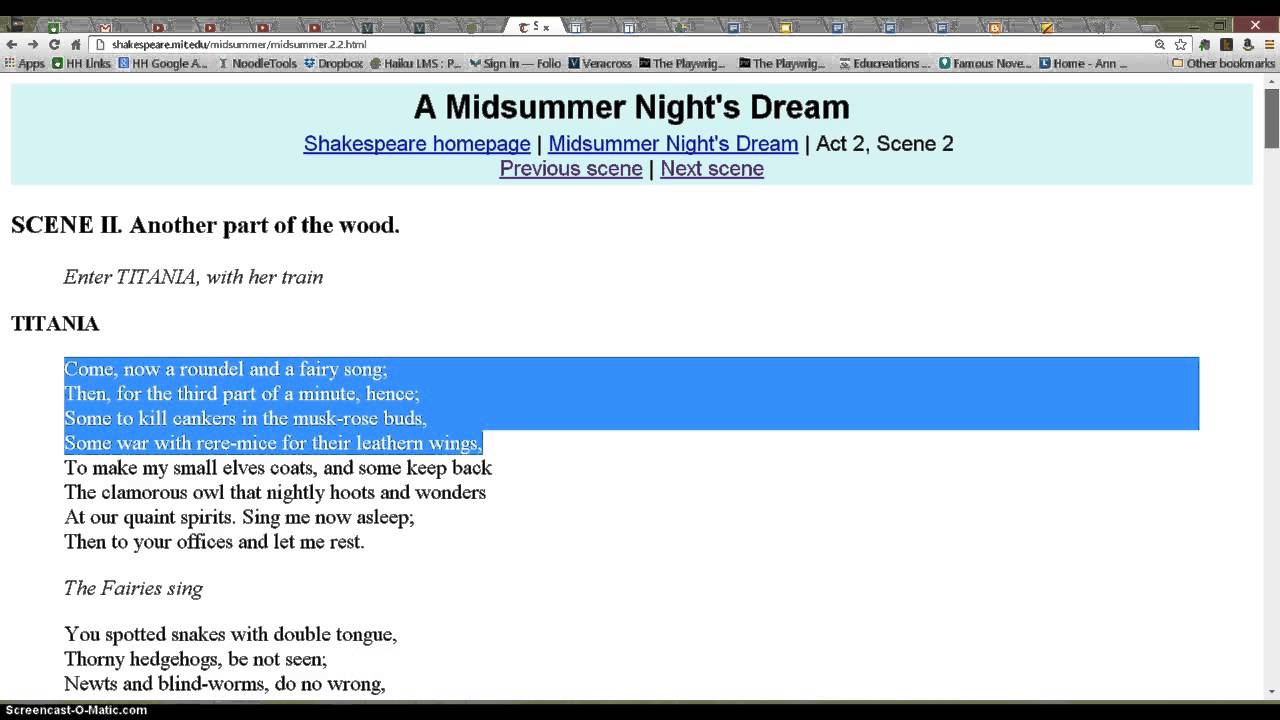The image size is (1280, 720).
Task: Go to the Previous scene link
Action: [x=571, y=169]
